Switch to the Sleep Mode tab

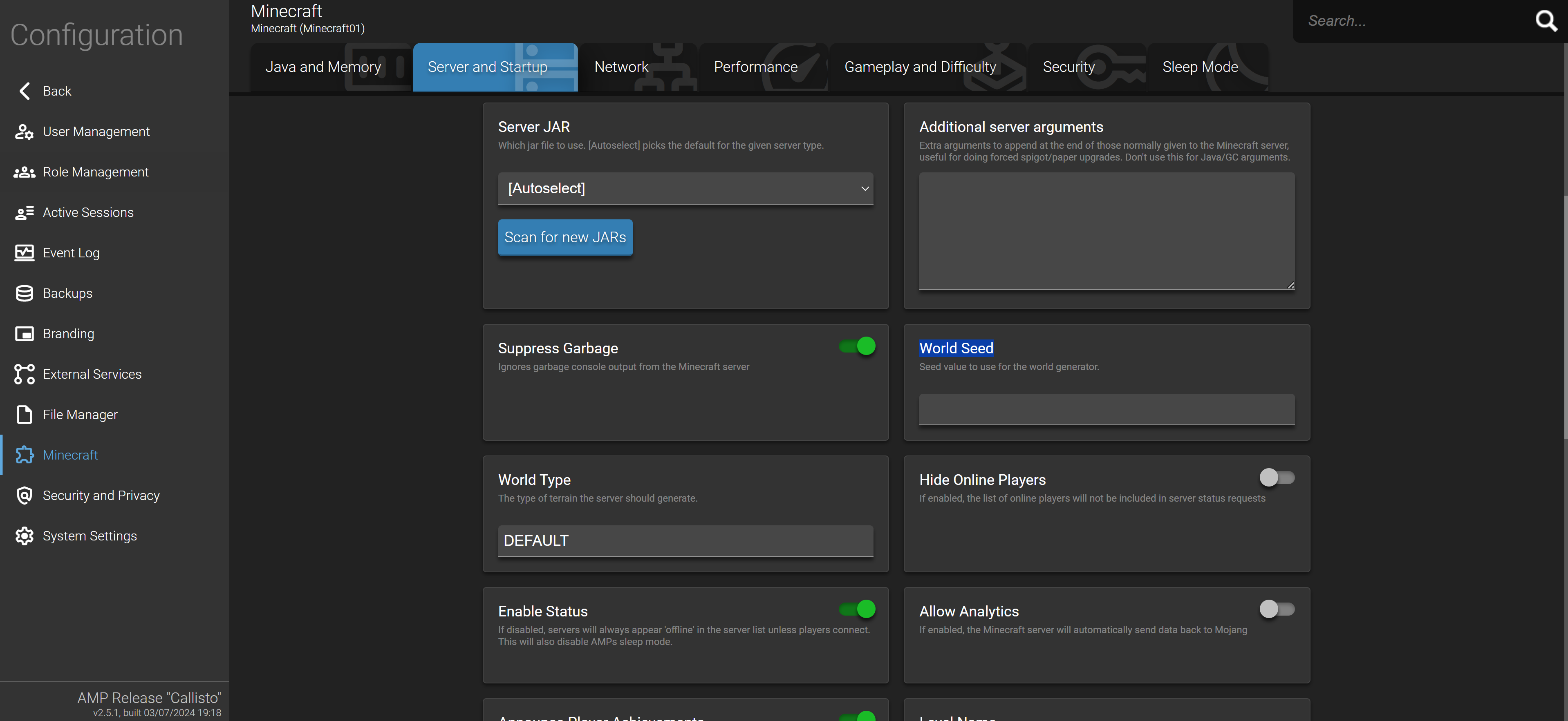pyautogui.click(x=1208, y=67)
